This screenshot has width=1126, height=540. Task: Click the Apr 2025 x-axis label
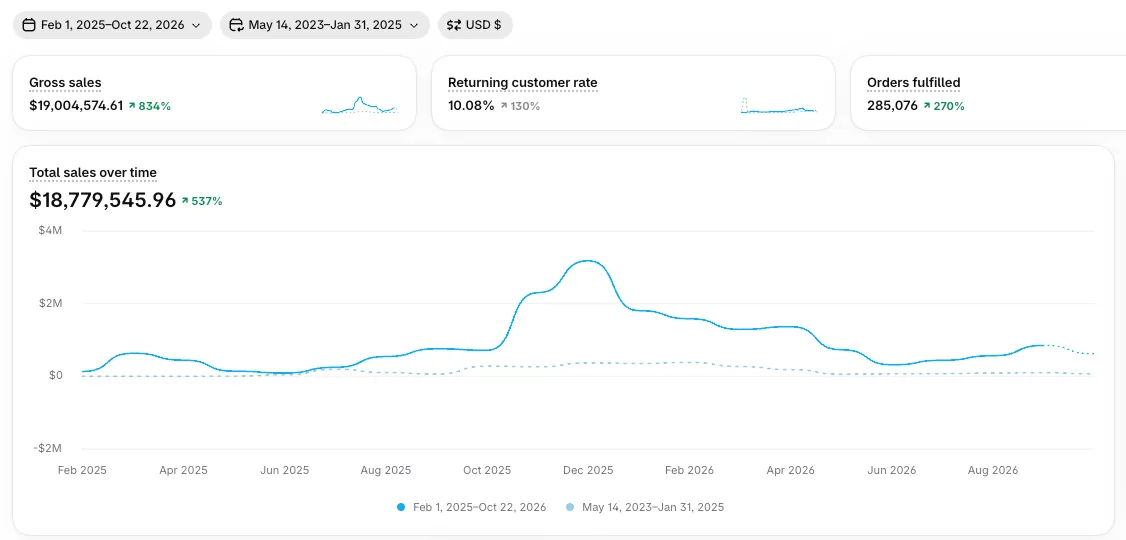(x=183, y=470)
